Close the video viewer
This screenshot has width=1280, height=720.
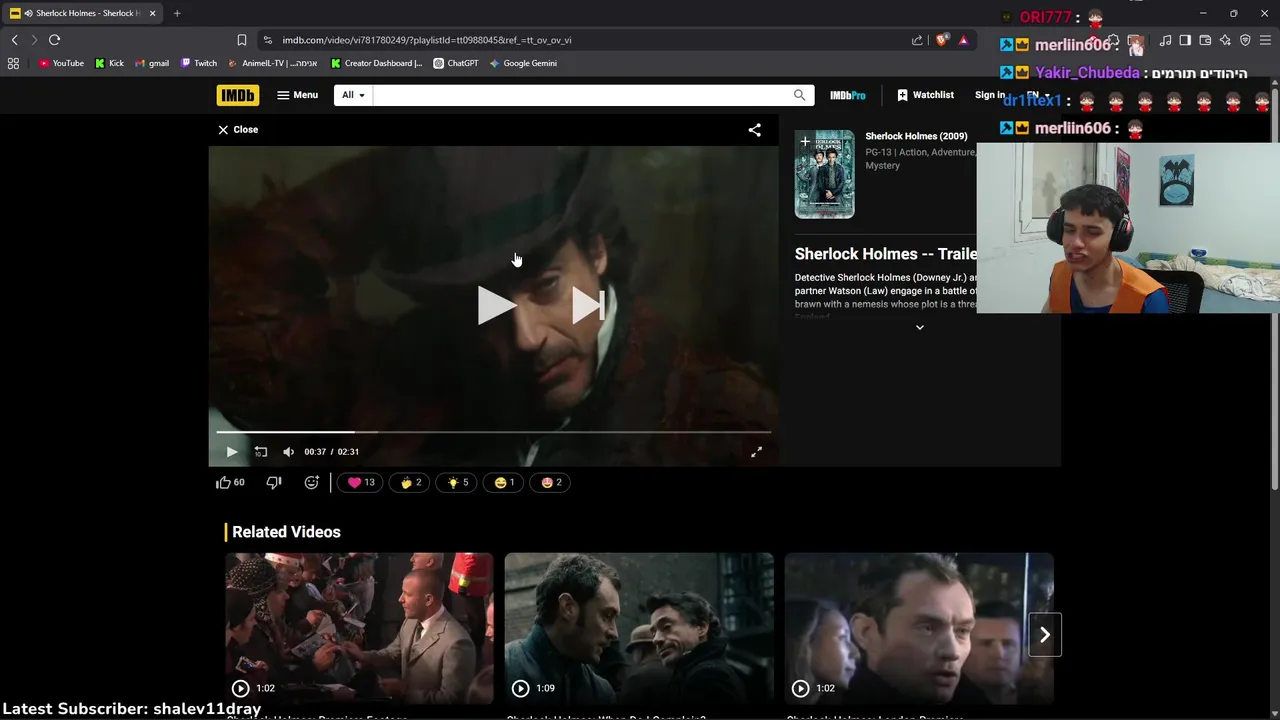[x=238, y=129]
